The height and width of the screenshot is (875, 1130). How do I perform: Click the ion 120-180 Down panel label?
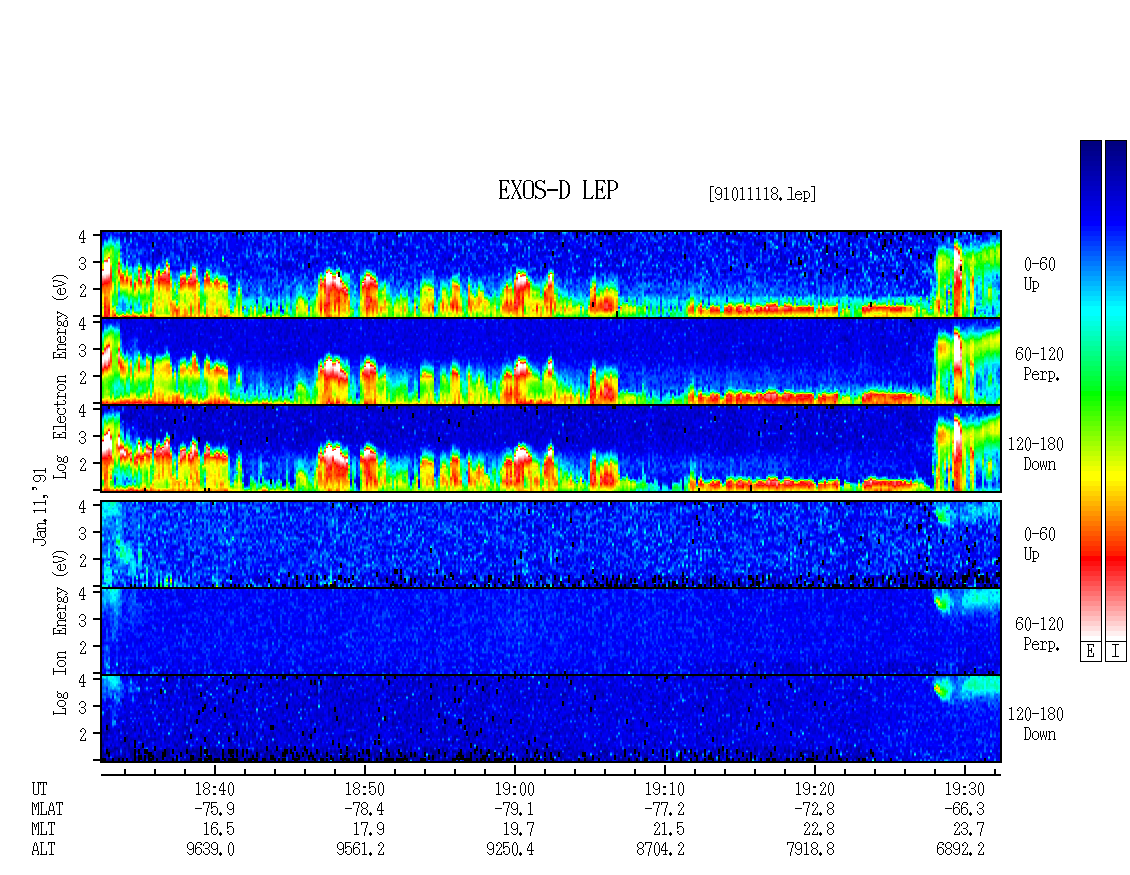(x=1036, y=724)
